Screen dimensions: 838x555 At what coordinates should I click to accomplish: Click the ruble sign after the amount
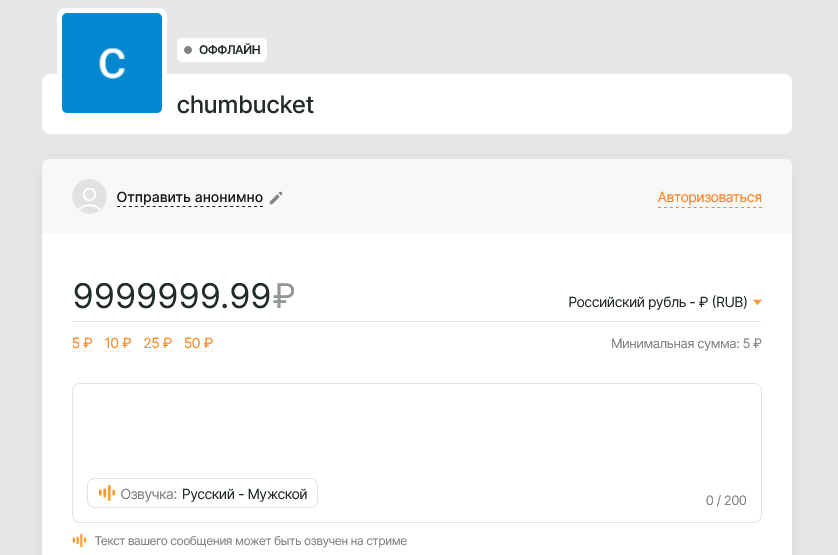click(284, 296)
